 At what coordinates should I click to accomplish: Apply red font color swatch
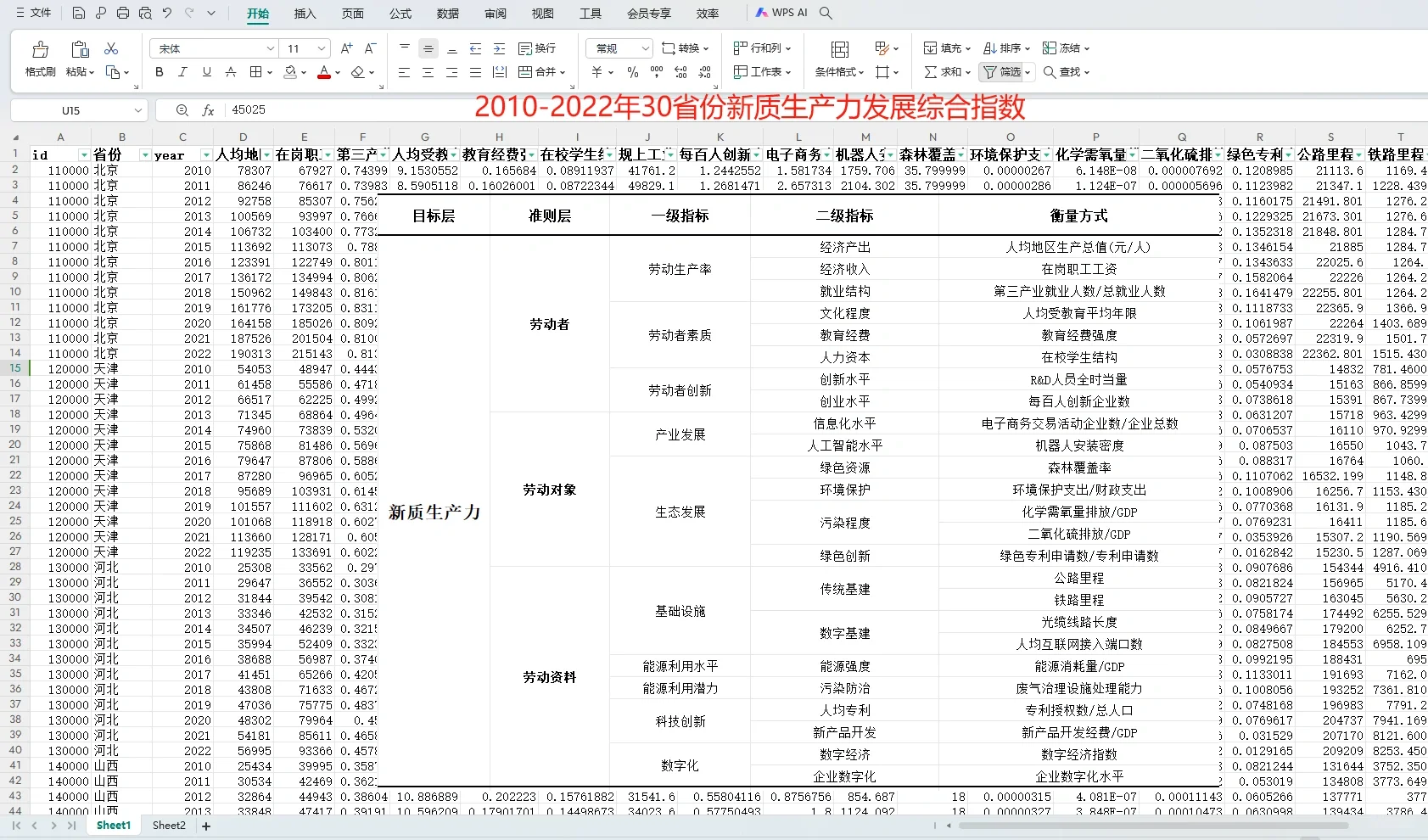coord(324,72)
